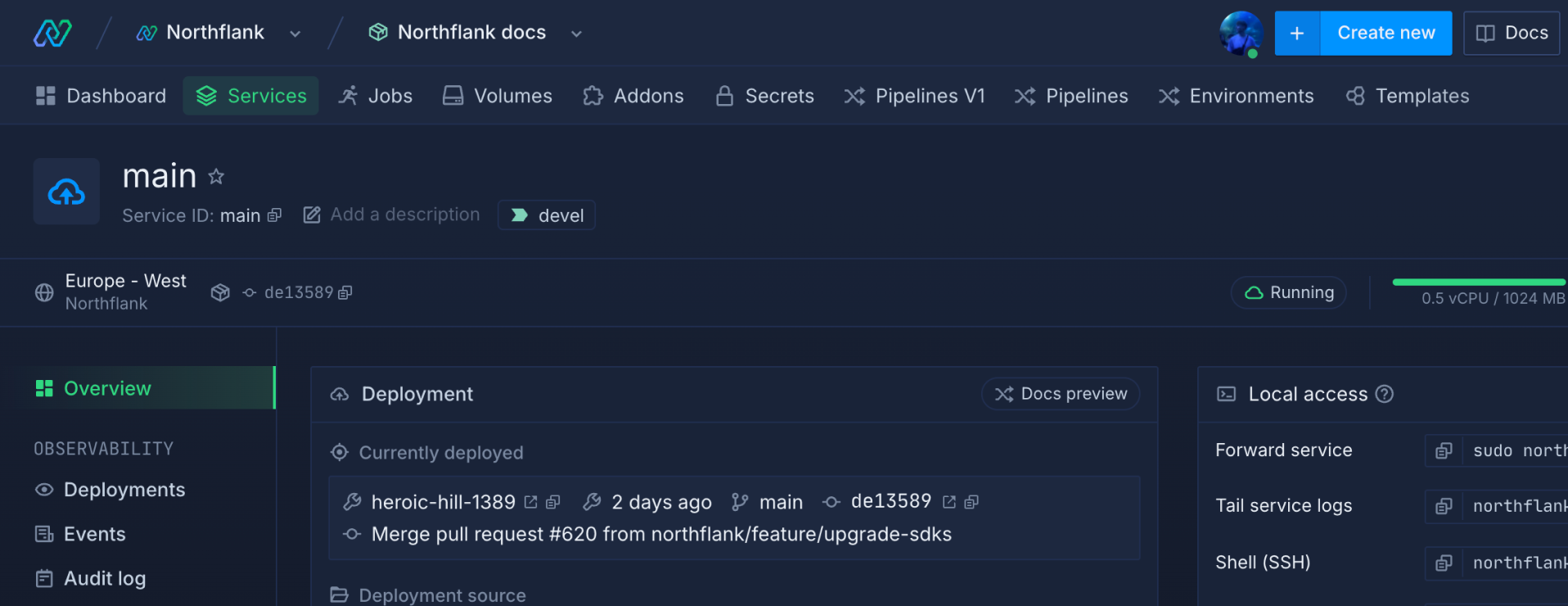Click the Audit log calendar icon

[44, 578]
